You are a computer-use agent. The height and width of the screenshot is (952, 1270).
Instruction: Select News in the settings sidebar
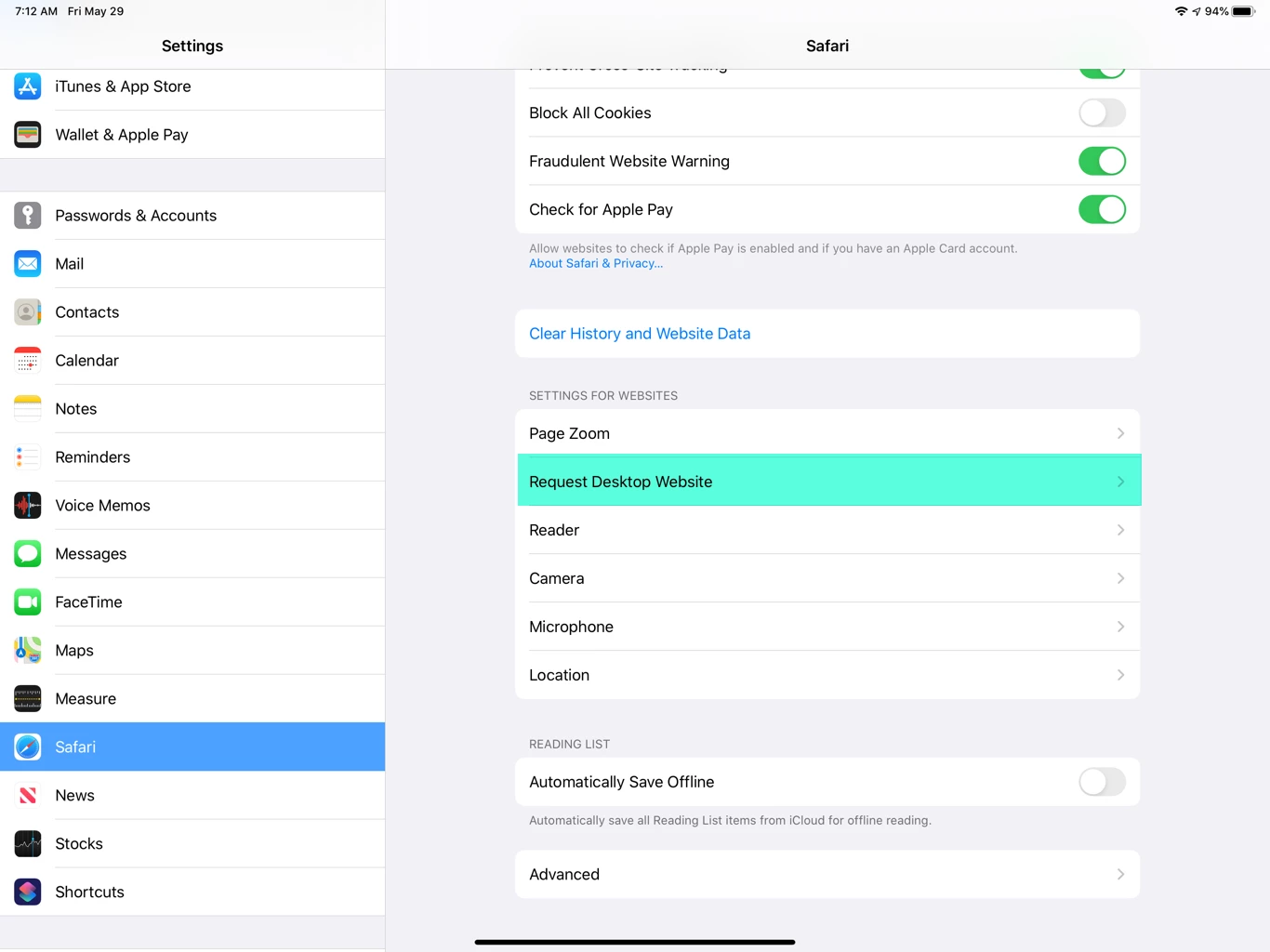pyautogui.click(x=192, y=796)
